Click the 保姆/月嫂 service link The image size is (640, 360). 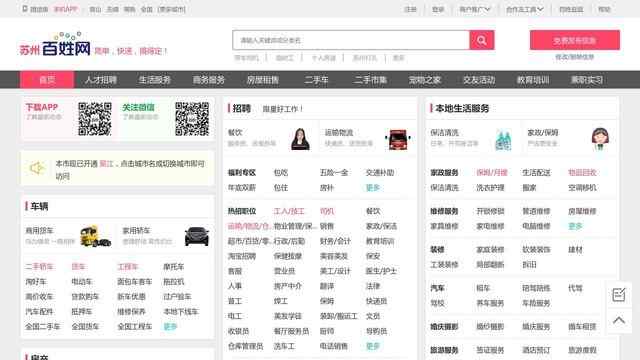[492, 173]
